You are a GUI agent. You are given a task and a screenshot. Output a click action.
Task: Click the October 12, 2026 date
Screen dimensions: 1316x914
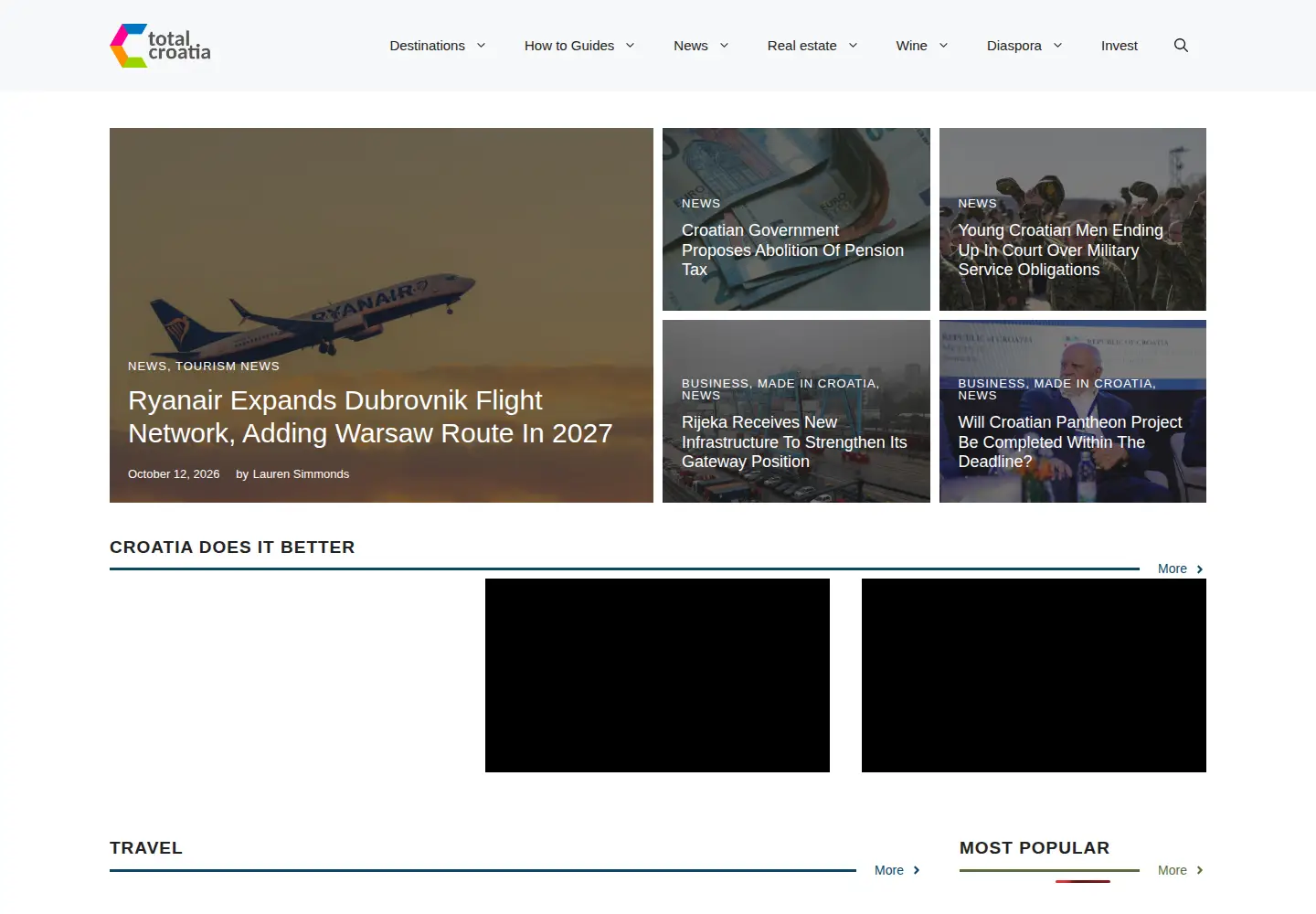pyautogui.click(x=174, y=473)
